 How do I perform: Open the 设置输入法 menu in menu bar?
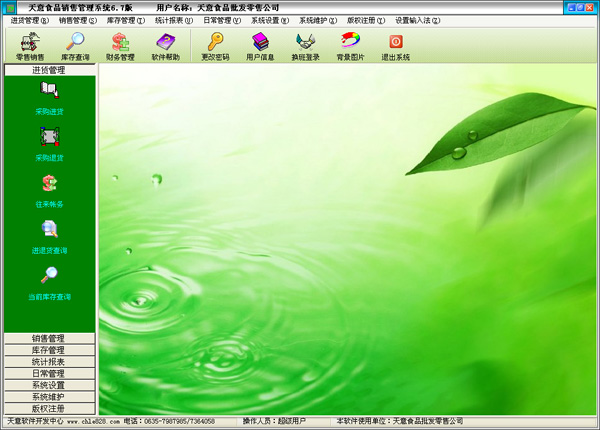point(420,20)
